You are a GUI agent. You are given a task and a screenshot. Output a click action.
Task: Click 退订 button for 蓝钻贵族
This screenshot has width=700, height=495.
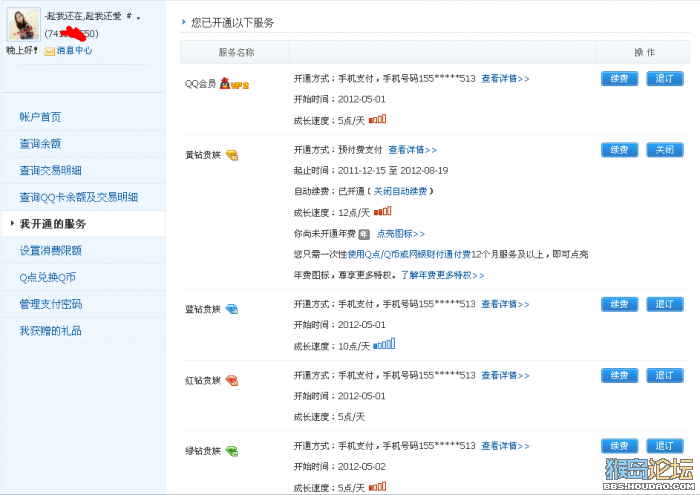click(x=665, y=304)
